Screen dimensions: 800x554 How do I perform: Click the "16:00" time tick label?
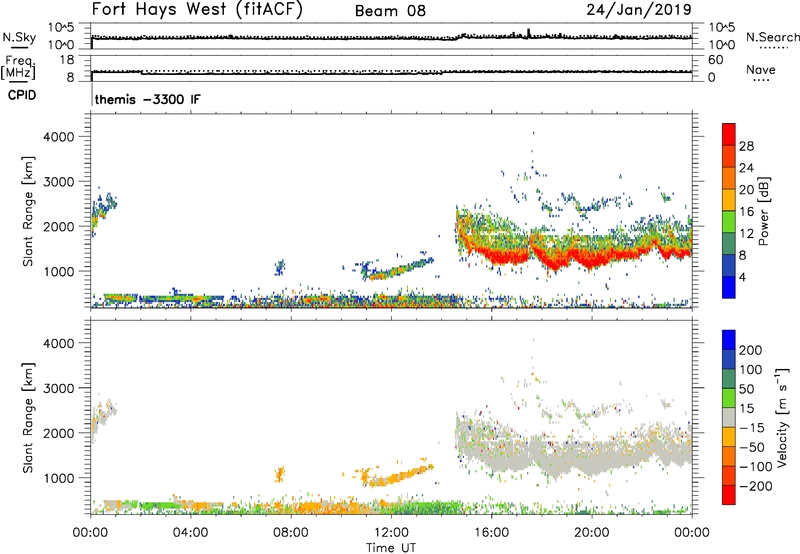point(491,533)
